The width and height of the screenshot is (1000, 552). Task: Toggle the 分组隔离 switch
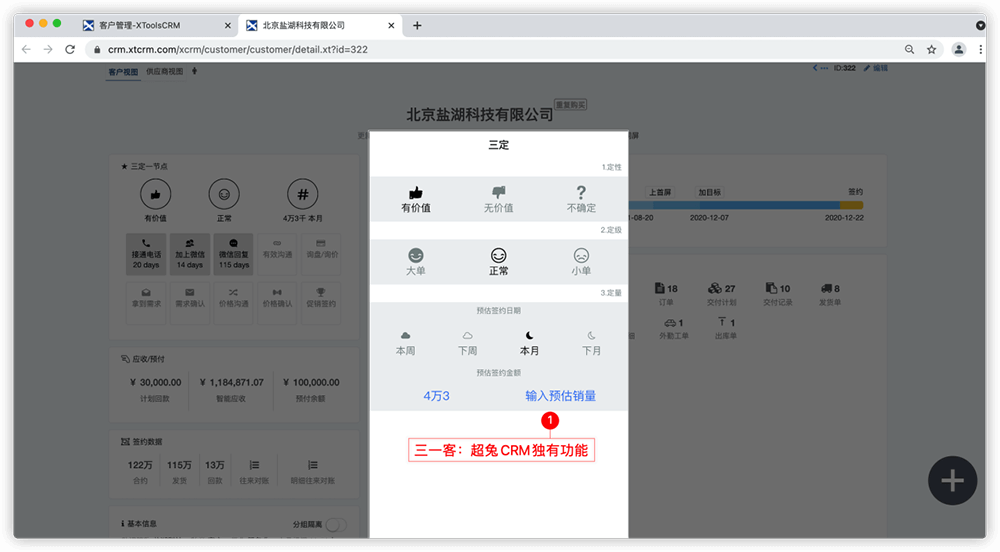335,525
